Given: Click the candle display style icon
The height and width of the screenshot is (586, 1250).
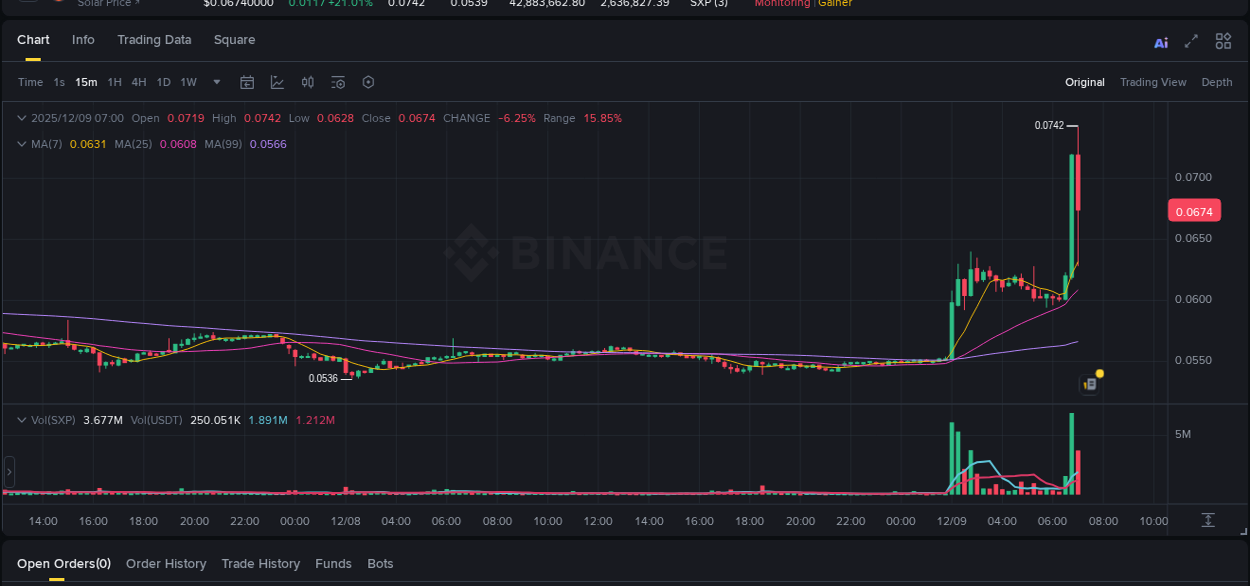Looking at the screenshot, I should click(x=308, y=82).
